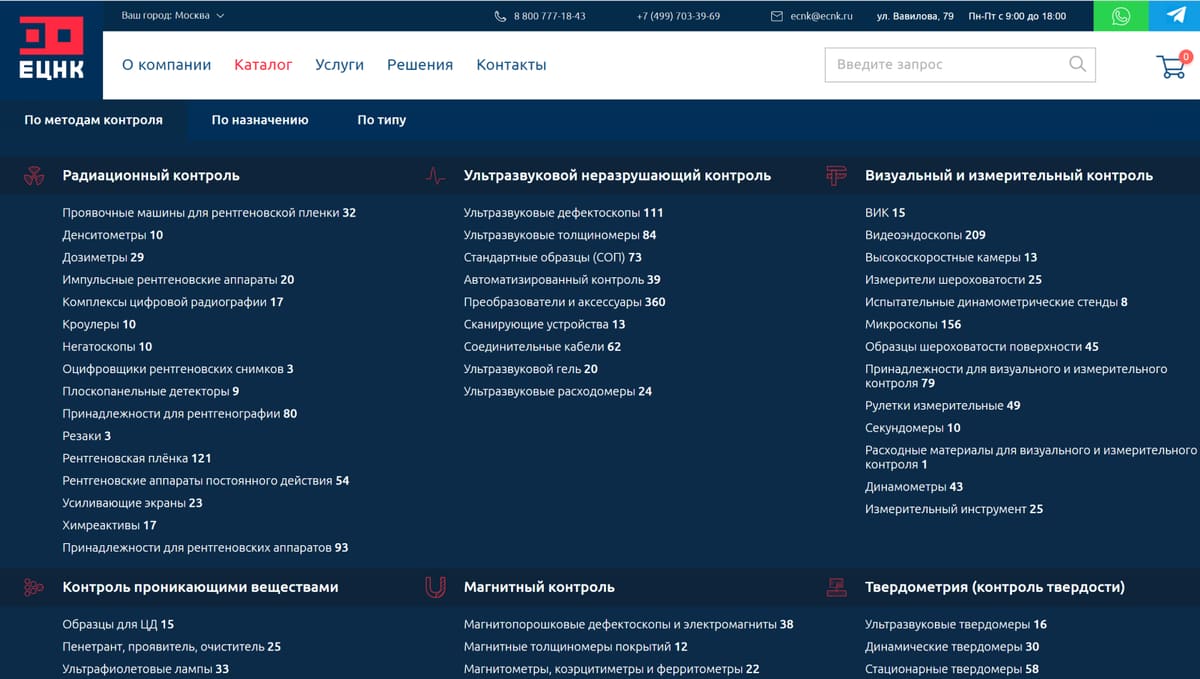Open the Радиационный контроль category heading
The width and height of the screenshot is (1200, 679).
coord(151,176)
